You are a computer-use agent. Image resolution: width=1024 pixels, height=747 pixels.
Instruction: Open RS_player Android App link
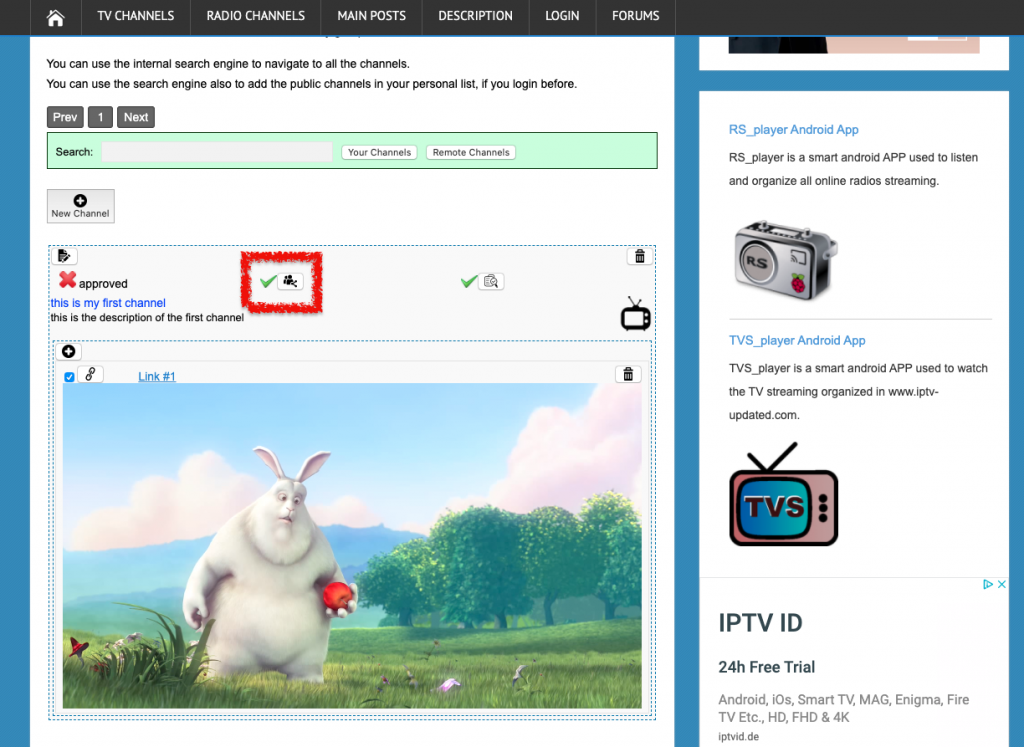pos(793,129)
